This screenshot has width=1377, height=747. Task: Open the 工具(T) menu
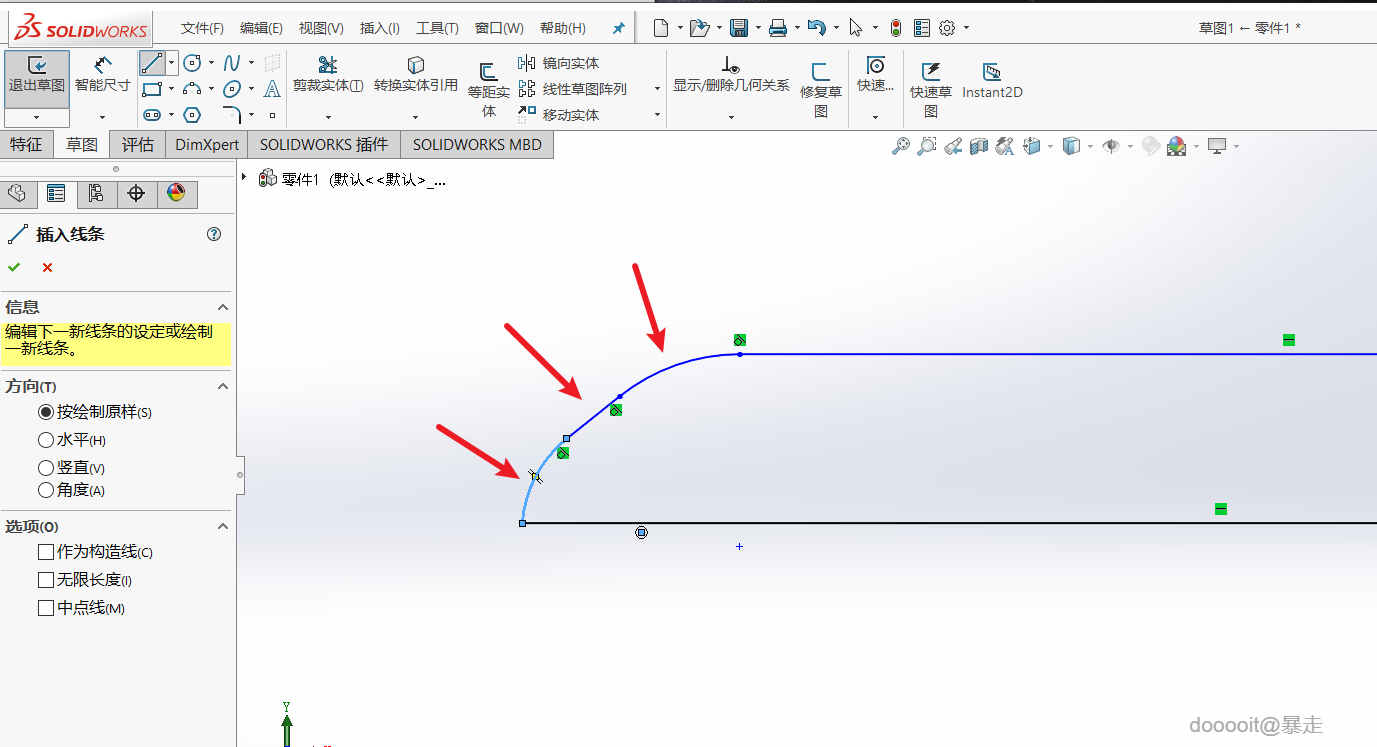tap(437, 28)
